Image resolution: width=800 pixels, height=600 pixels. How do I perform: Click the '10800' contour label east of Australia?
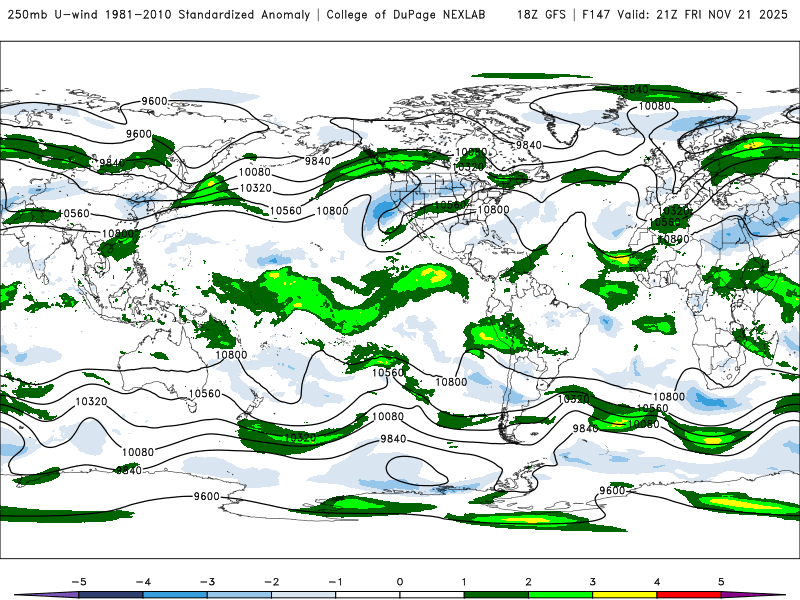click(x=231, y=355)
